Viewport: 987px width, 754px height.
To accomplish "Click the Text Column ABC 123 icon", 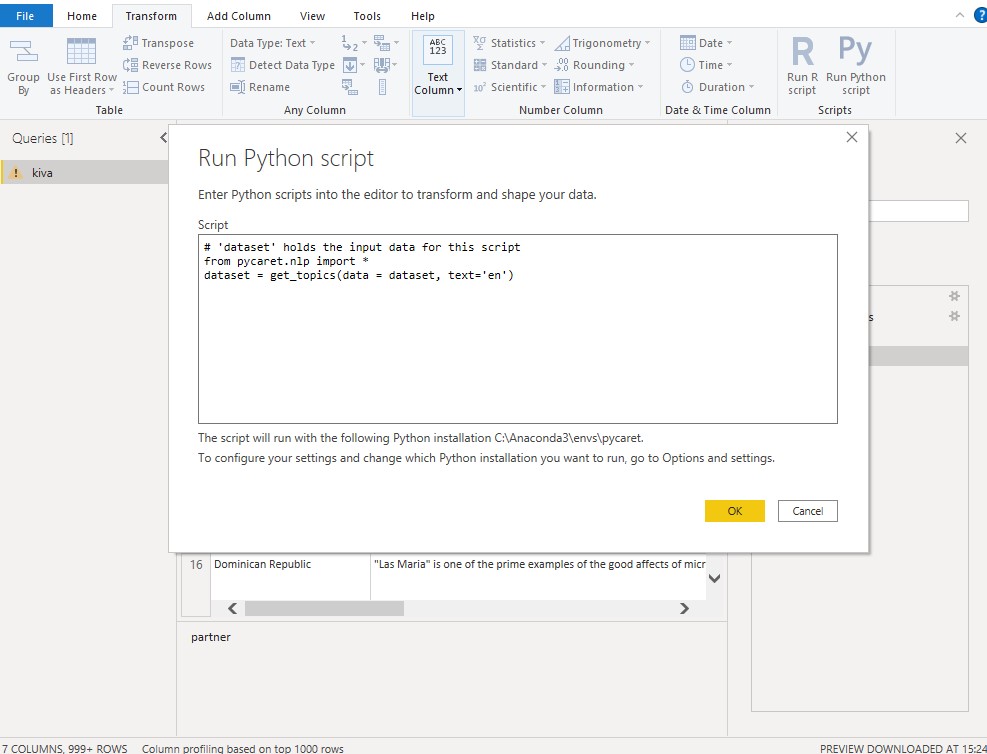I will pyautogui.click(x=437, y=50).
